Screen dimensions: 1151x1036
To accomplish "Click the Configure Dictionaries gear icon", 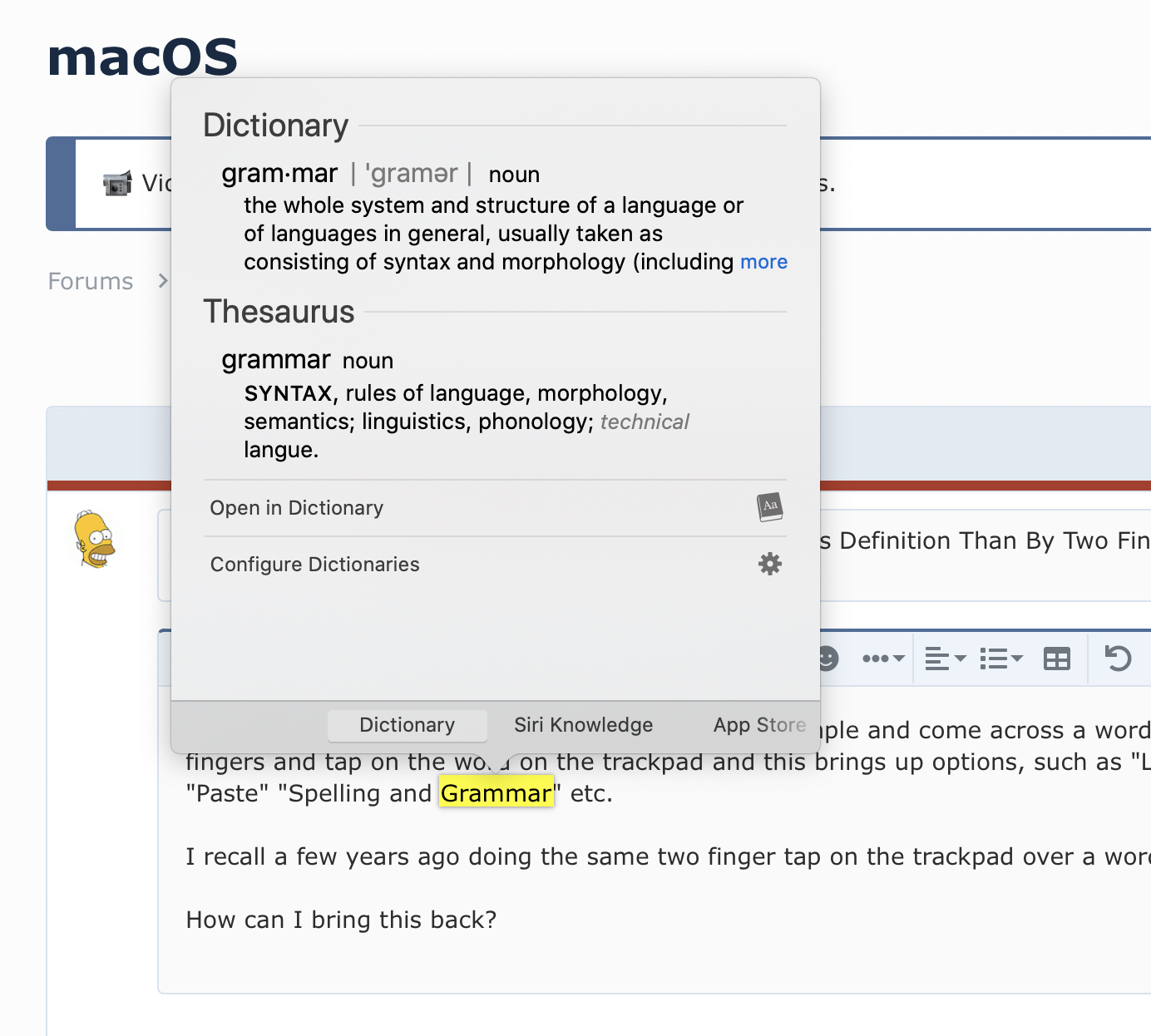I will click(770, 564).
